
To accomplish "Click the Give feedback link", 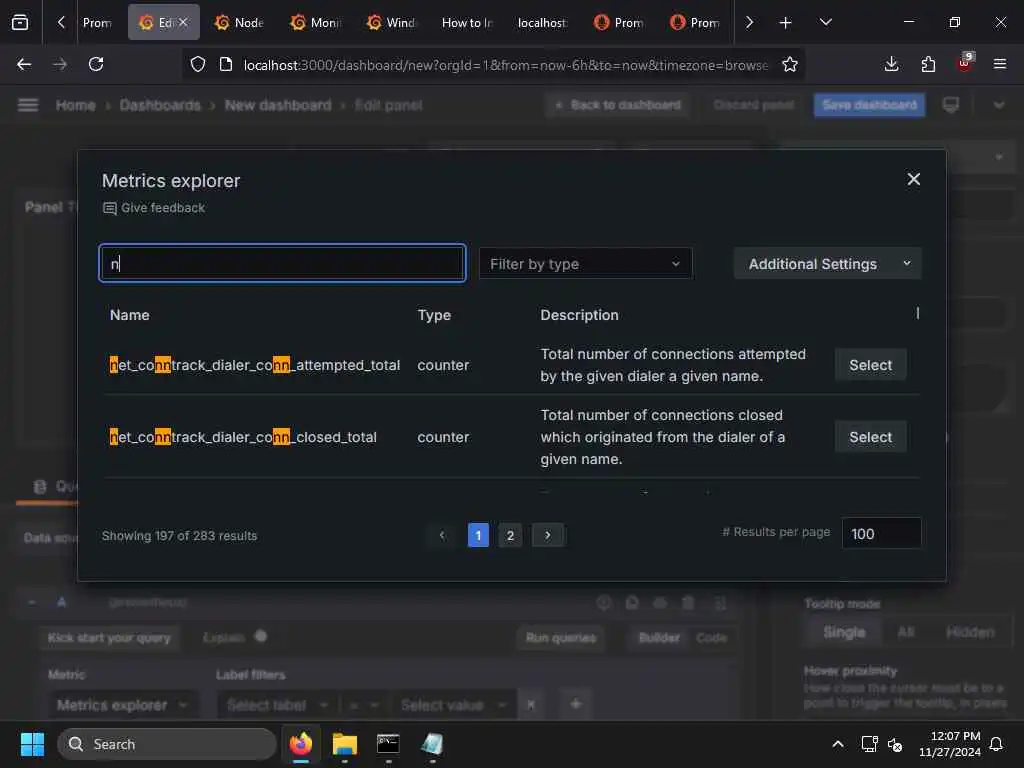I will pos(154,208).
